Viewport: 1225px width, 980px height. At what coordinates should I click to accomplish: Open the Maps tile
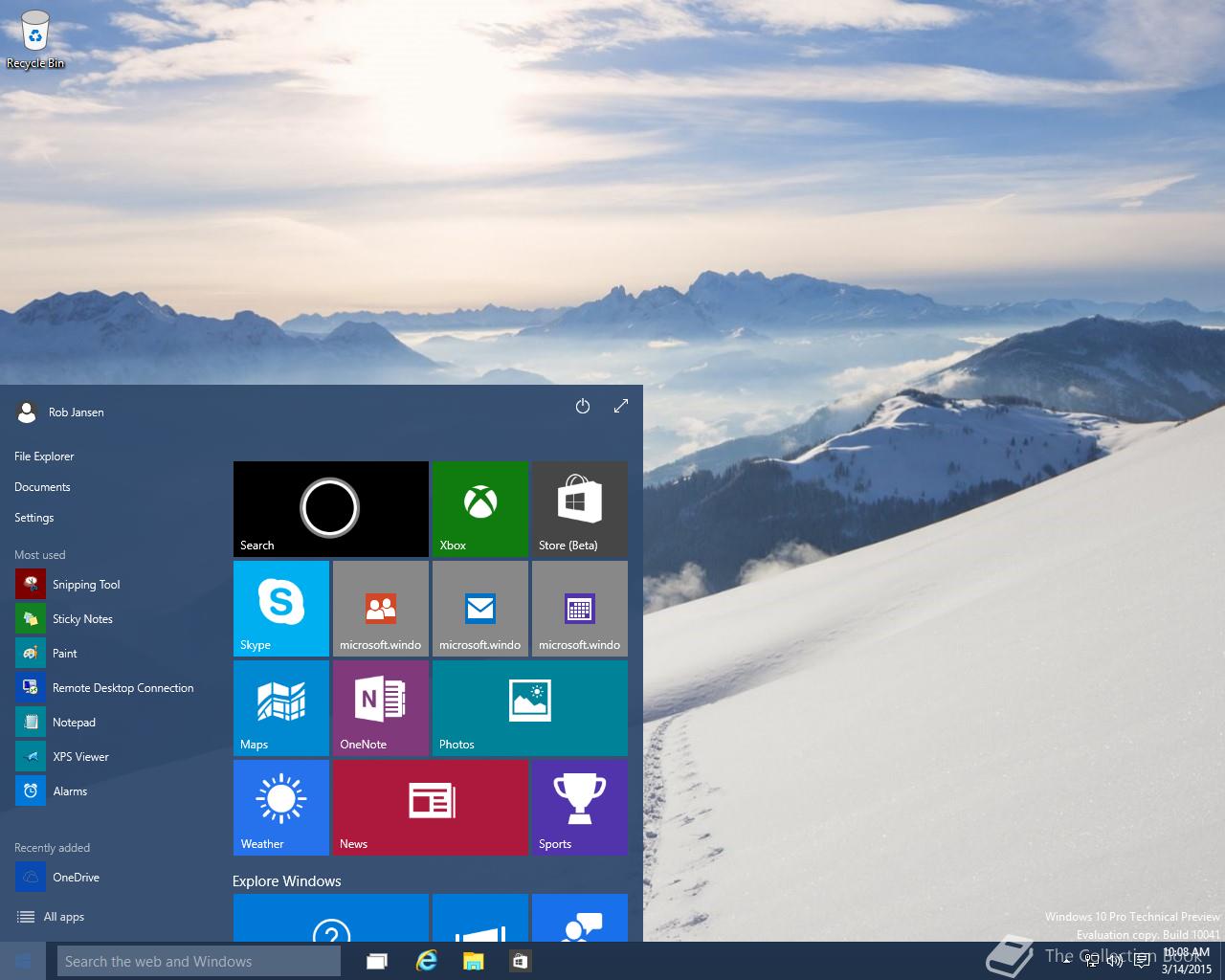click(281, 708)
